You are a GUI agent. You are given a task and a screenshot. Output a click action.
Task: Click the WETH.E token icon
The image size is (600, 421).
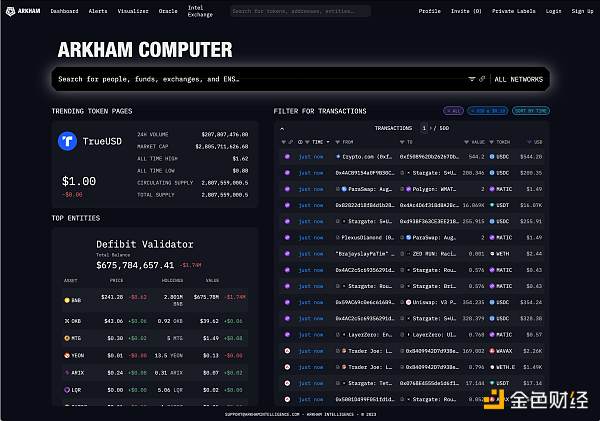(492, 367)
